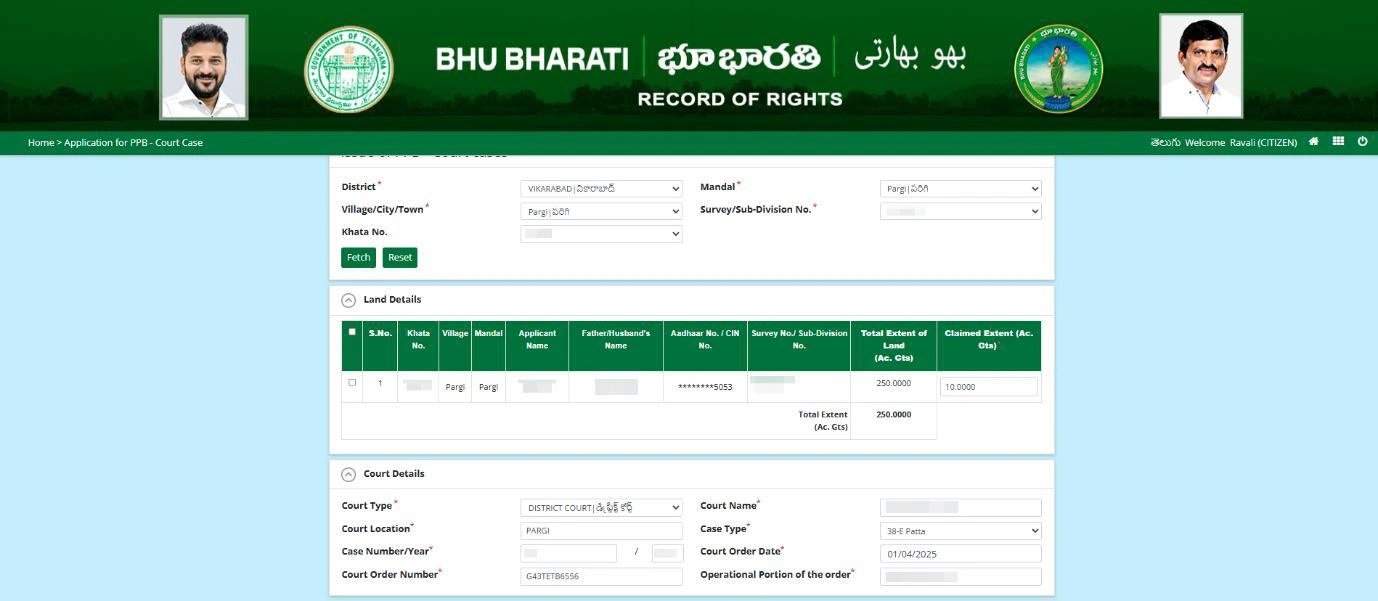Open the District dropdown showing VIKARABAD
1378x601 pixels.
(x=601, y=190)
